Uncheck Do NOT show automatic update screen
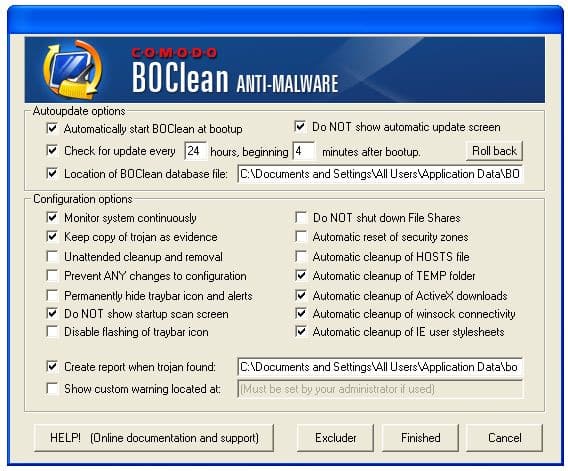568x471 pixels. click(x=300, y=126)
